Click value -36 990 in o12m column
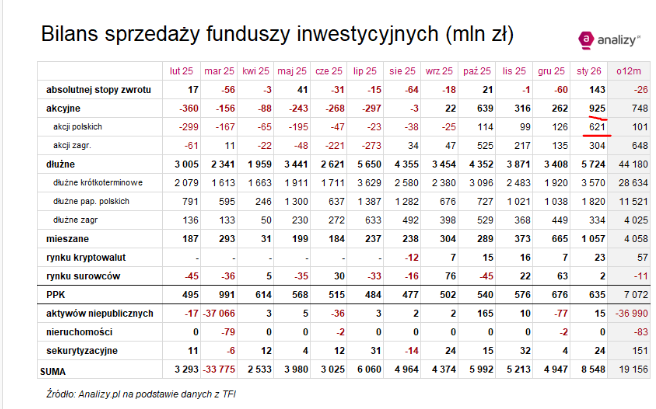The height and width of the screenshot is (409, 656). click(x=632, y=314)
